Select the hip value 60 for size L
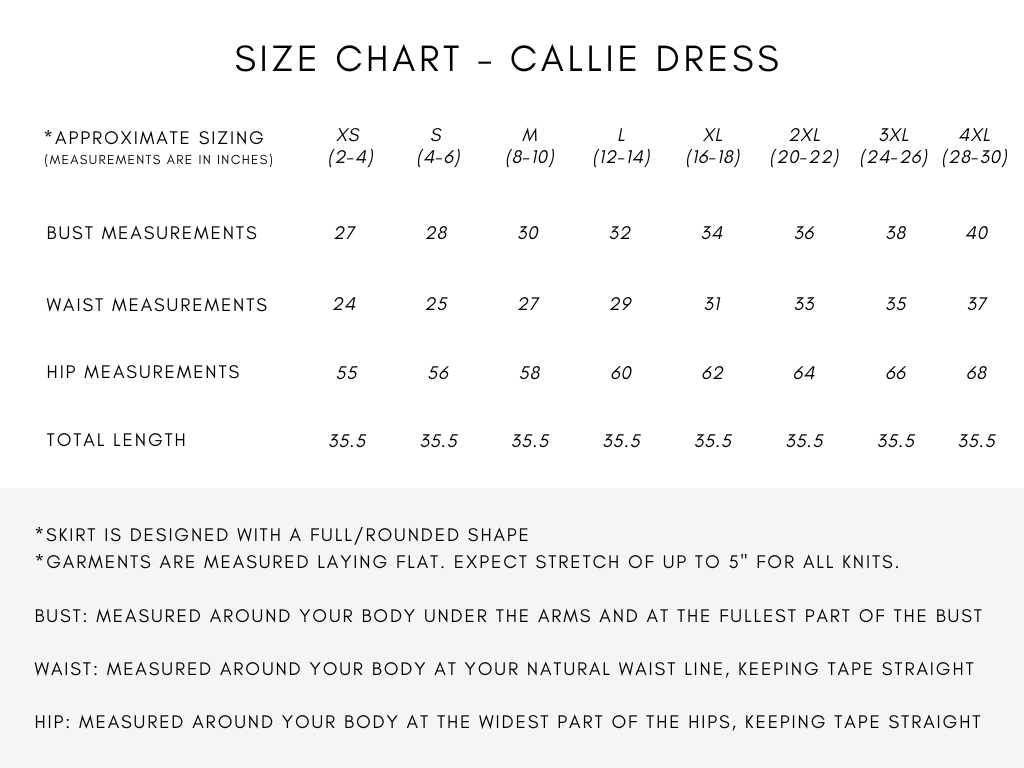Image resolution: width=1024 pixels, height=768 pixels. (x=621, y=373)
